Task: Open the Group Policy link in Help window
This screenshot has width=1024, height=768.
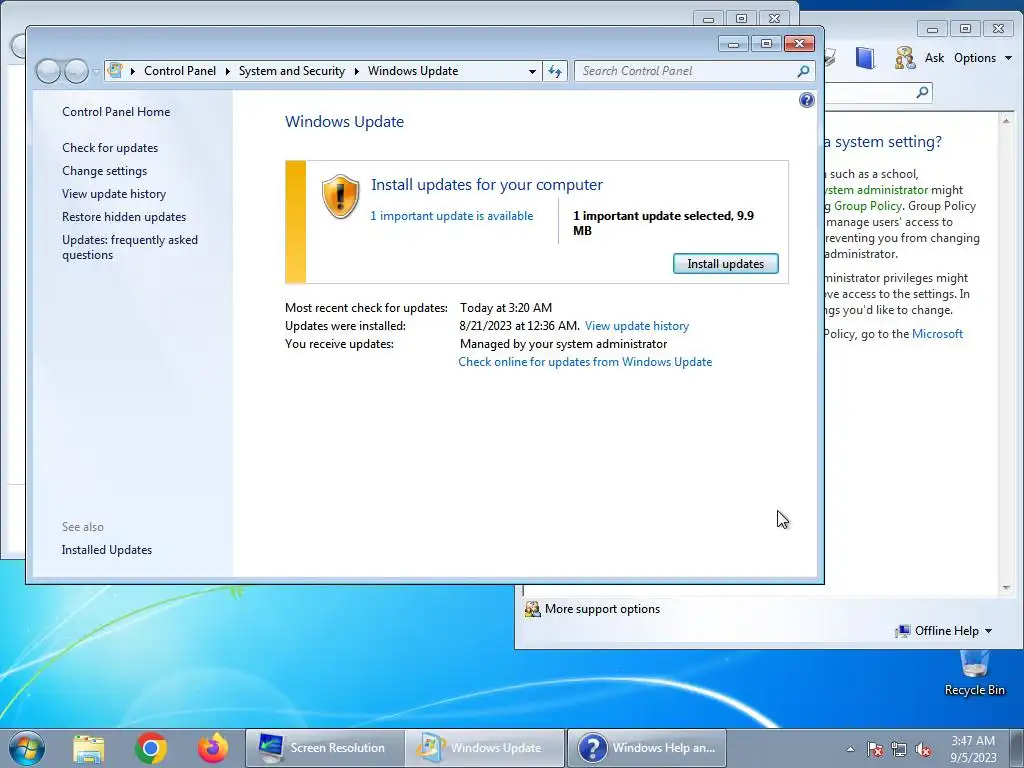Action: 867,206
